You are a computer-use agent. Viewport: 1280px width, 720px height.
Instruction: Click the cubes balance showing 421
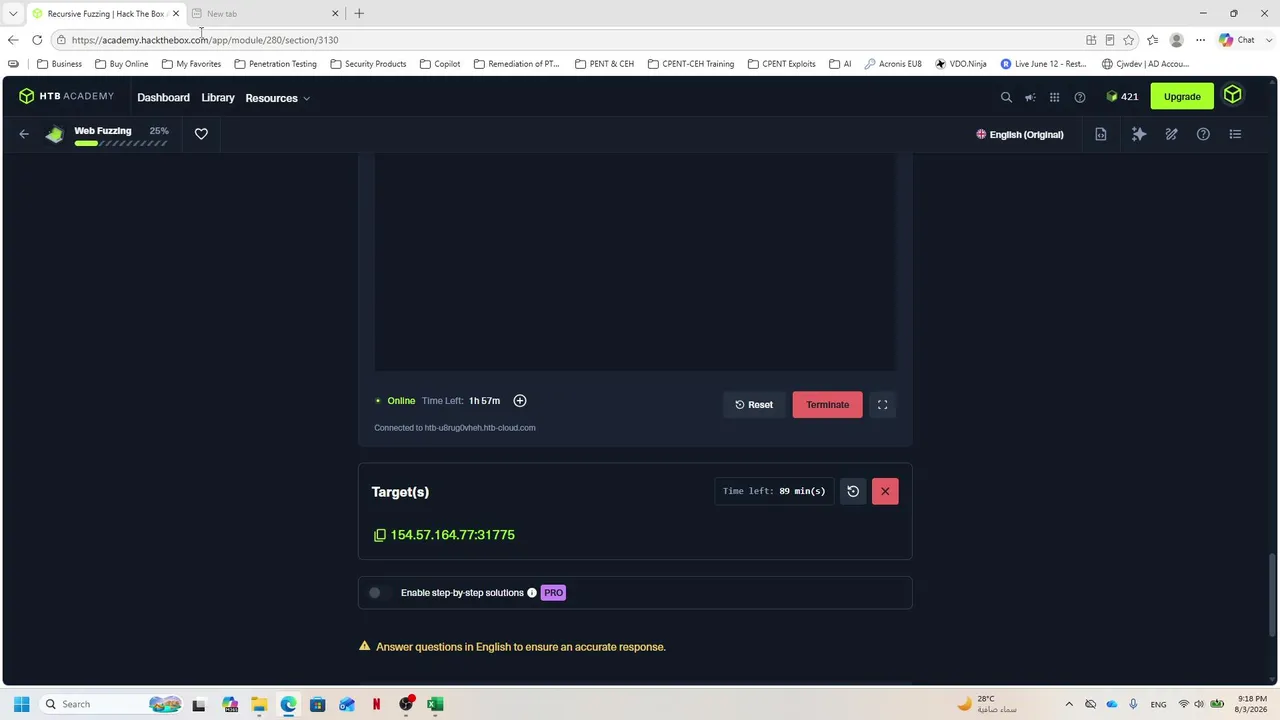tap(1122, 97)
